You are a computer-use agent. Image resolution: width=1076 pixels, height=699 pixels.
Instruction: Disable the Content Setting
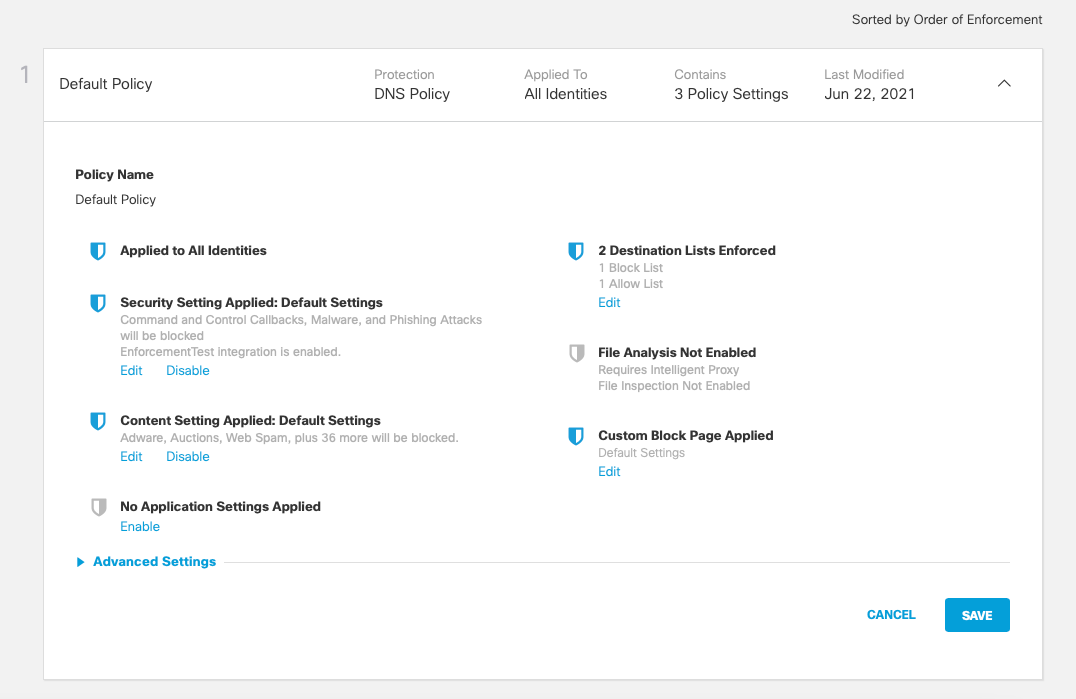[187, 457]
